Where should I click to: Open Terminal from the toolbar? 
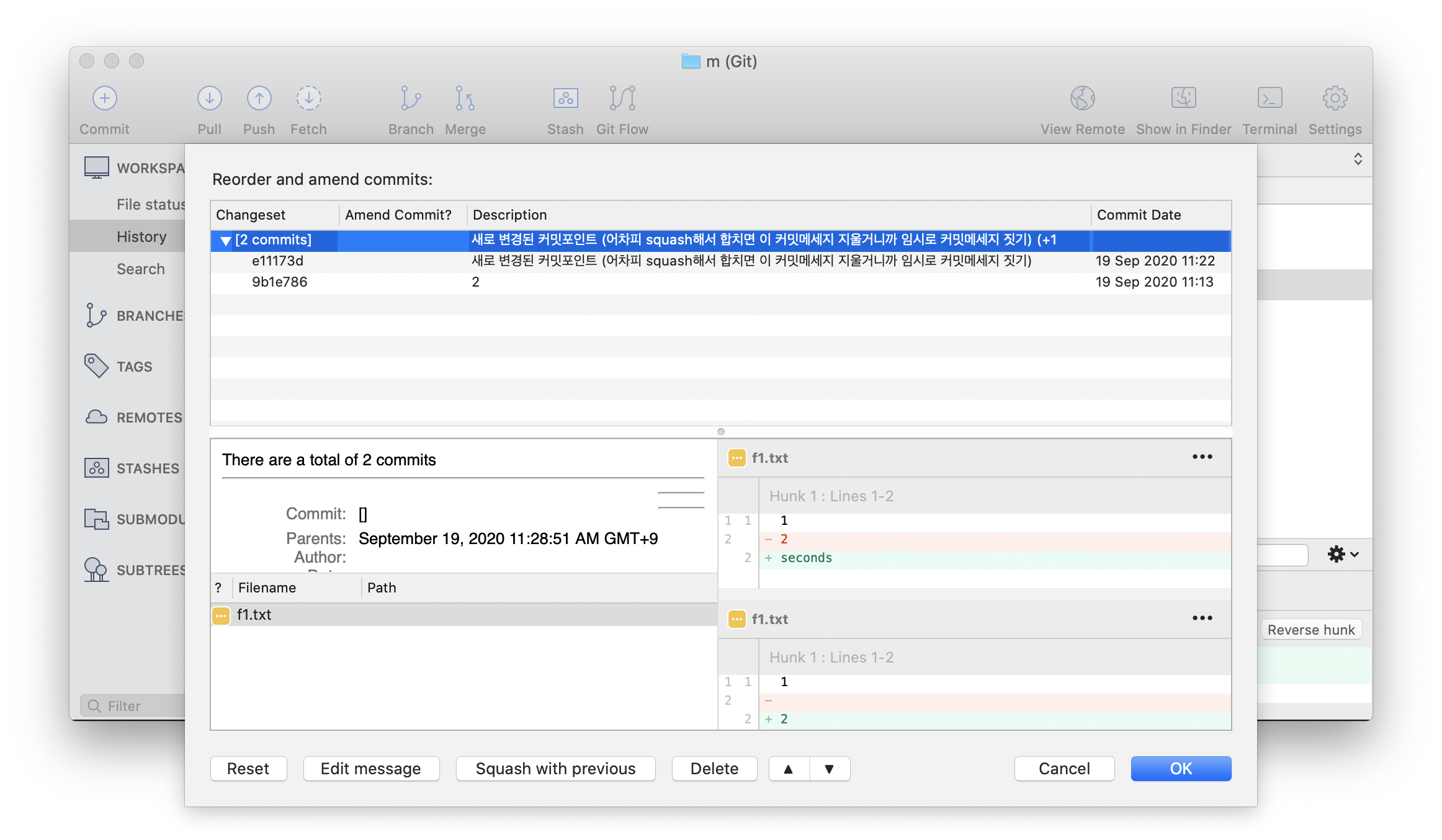pyautogui.click(x=1270, y=98)
